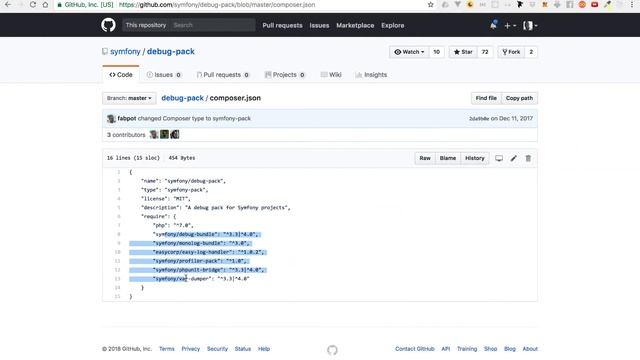Open Security footer link
This screenshot has height=360, width=640.
coord(217,349)
